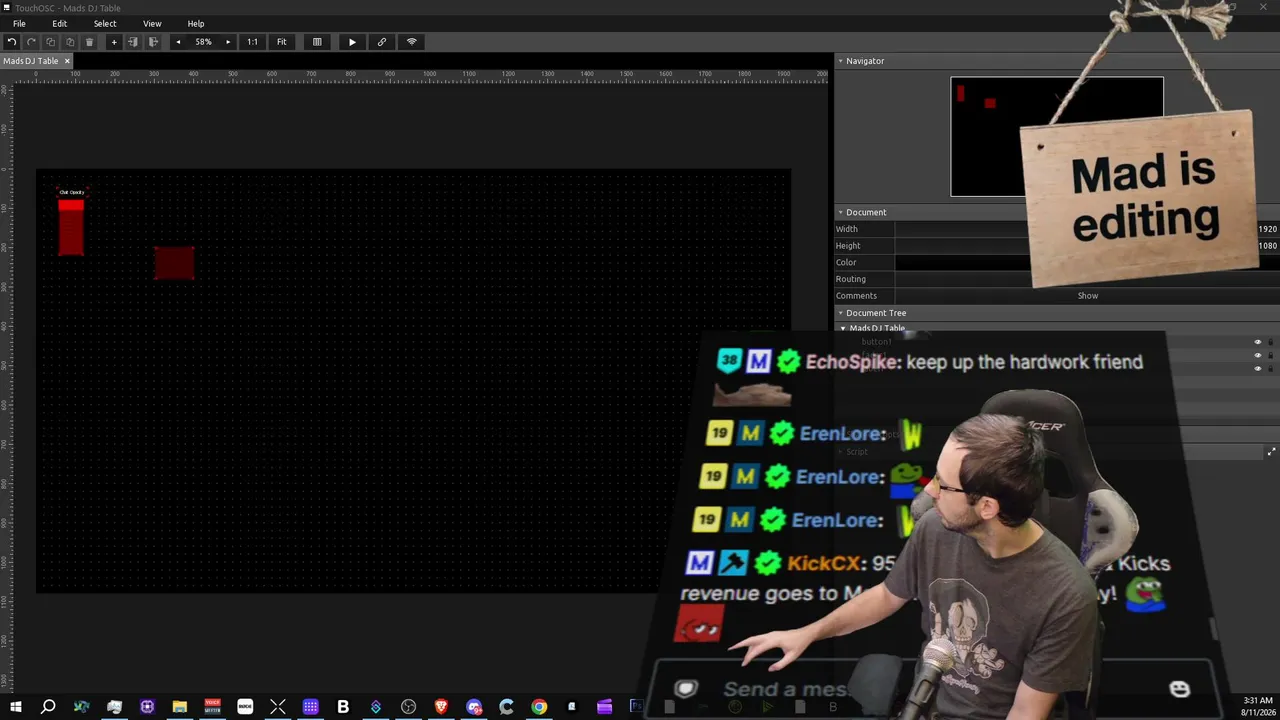
Task: Toggle visibility eye for the first tree row
Action: [x=1258, y=342]
